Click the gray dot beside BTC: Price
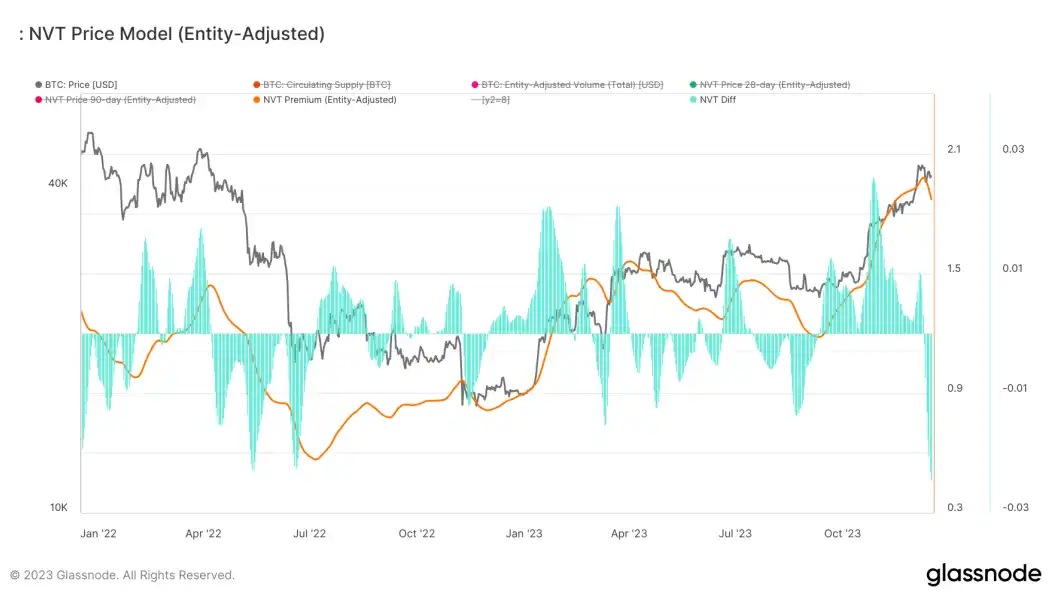The width and height of the screenshot is (1057, 592). point(39,85)
